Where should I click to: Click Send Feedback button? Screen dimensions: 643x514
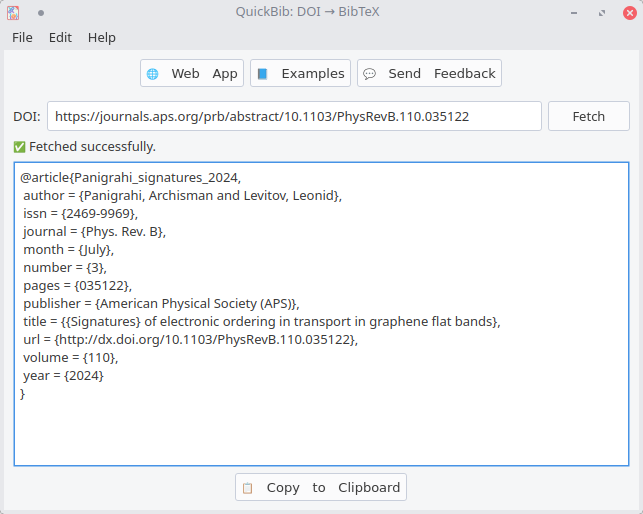[429, 73]
